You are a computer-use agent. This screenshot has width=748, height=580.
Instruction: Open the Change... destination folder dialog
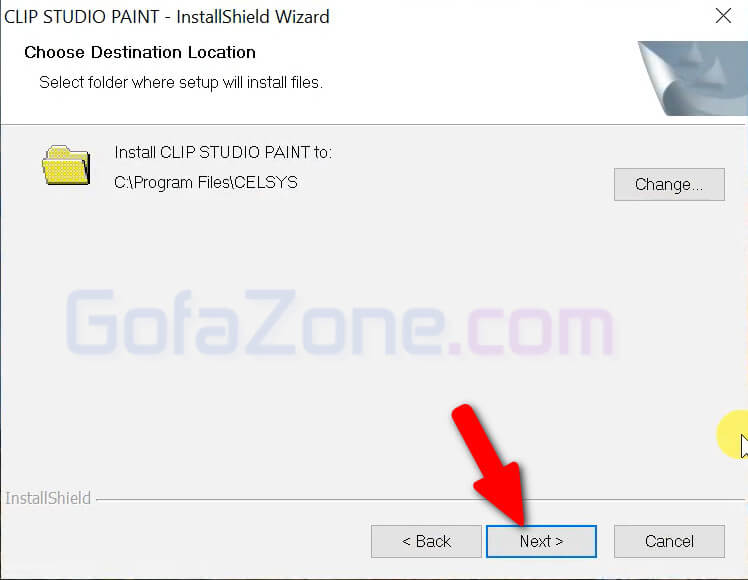tap(669, 184)
